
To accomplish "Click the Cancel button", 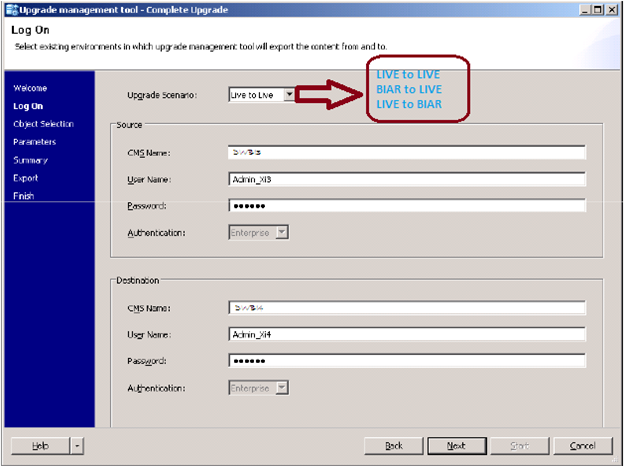I will (x=582, y=445).
